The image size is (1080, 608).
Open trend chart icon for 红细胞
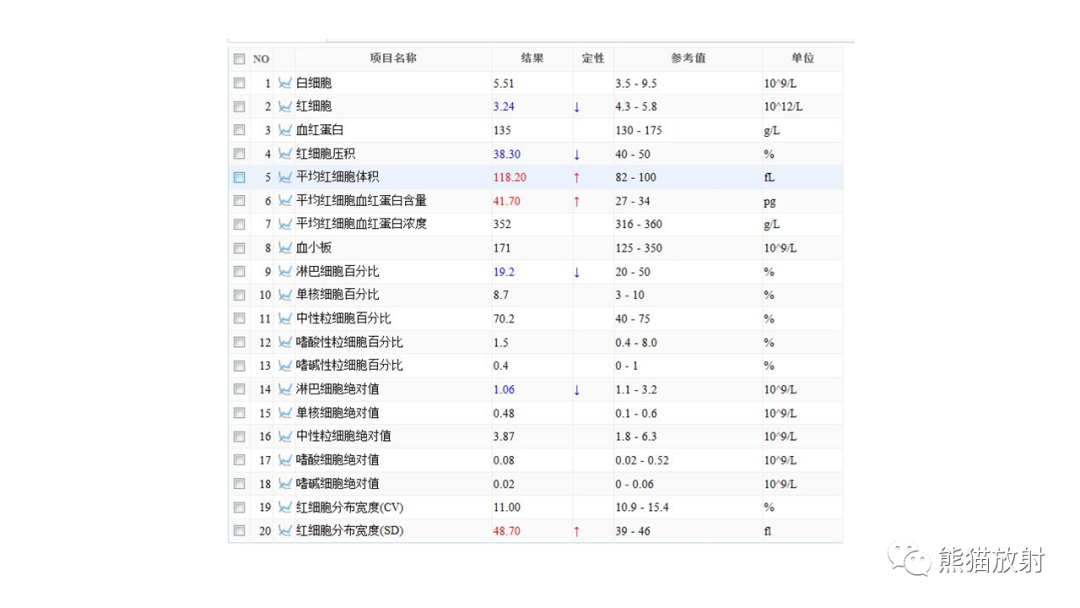click(284, 106)
